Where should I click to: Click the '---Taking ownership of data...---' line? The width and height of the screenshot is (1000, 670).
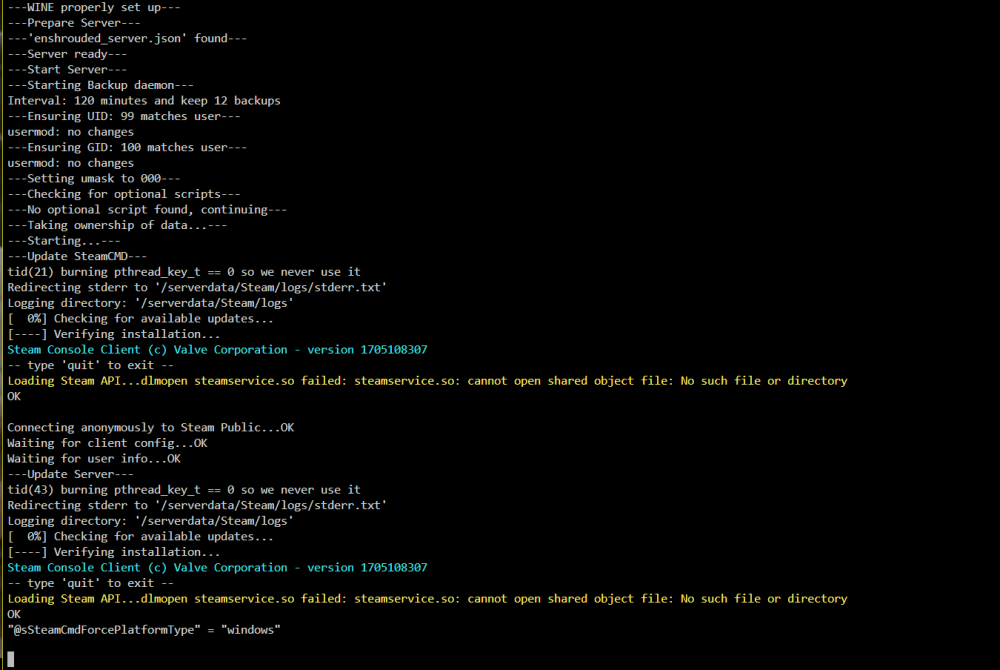click(117, 225)
